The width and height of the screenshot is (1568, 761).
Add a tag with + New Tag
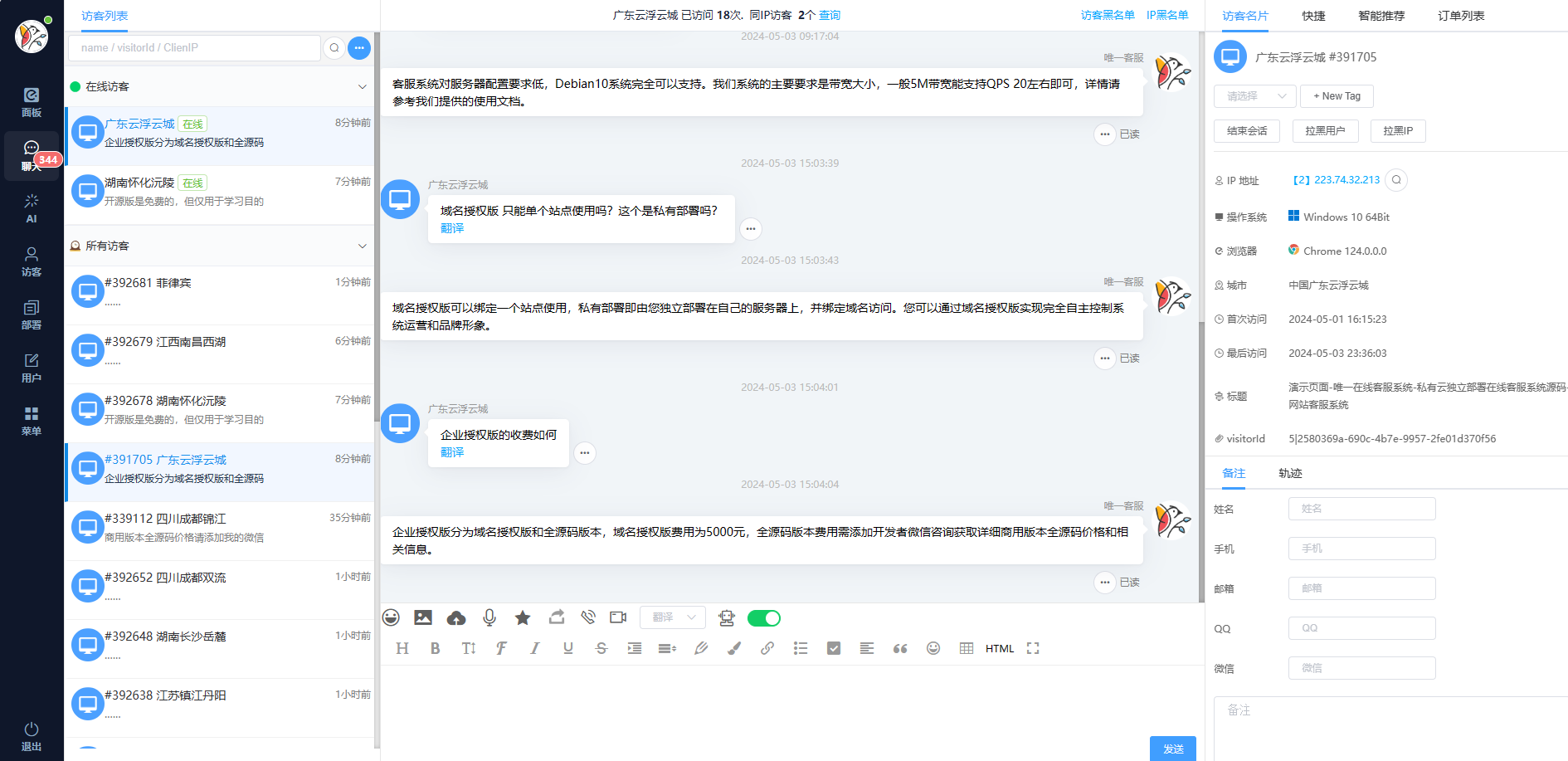click(1337, 96)
